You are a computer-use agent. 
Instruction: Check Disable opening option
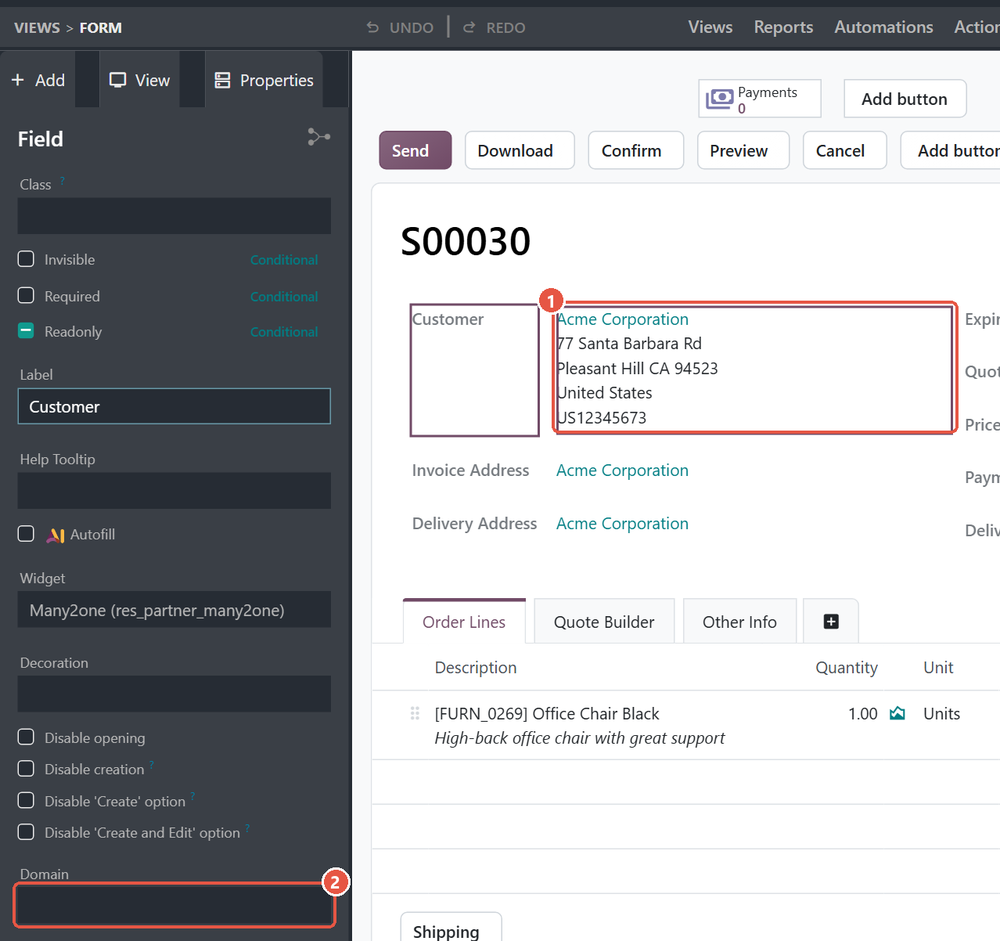click(26, 737)
